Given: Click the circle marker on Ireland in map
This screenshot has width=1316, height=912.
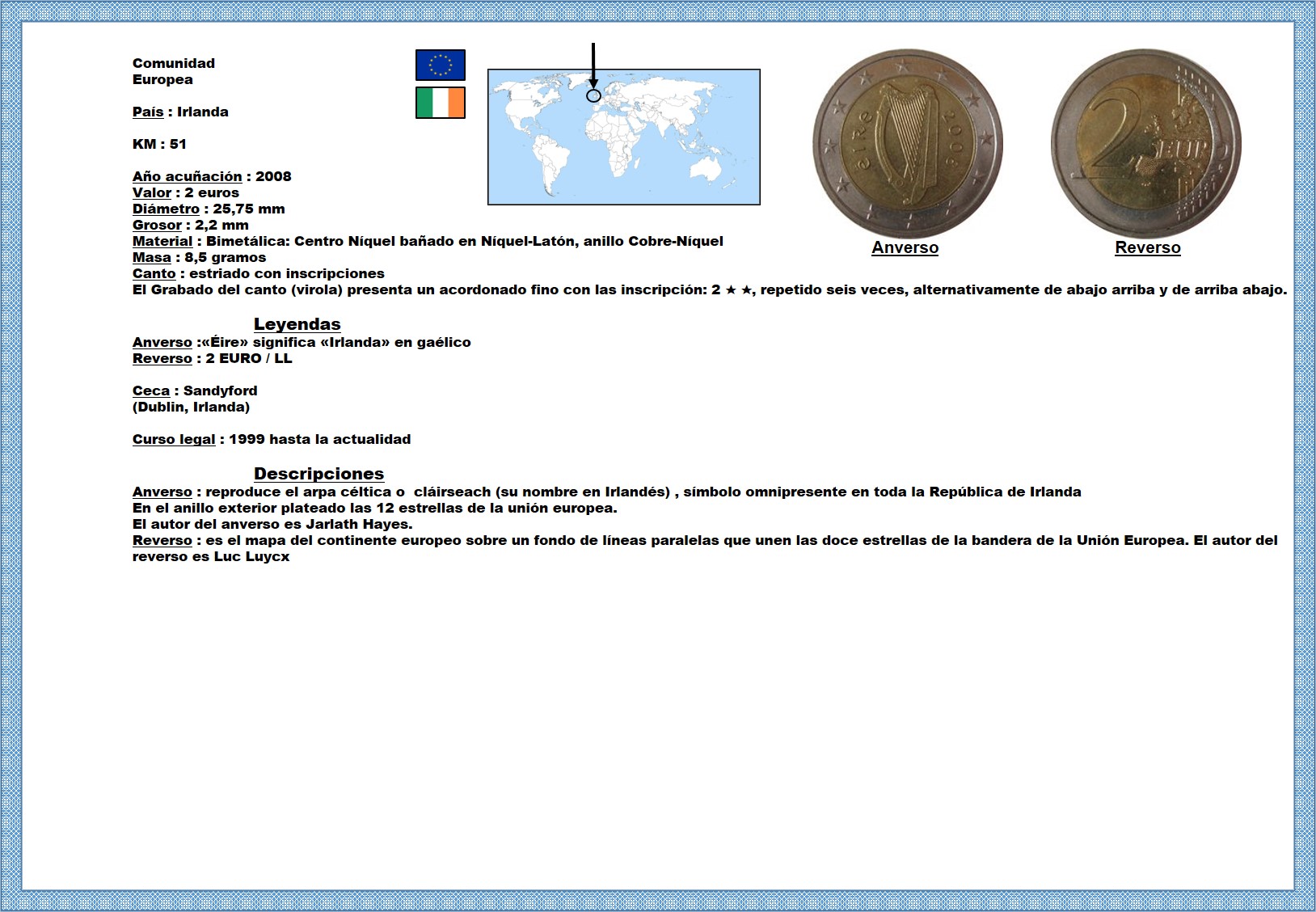Looking at the screenshot, I should [593, 95].
